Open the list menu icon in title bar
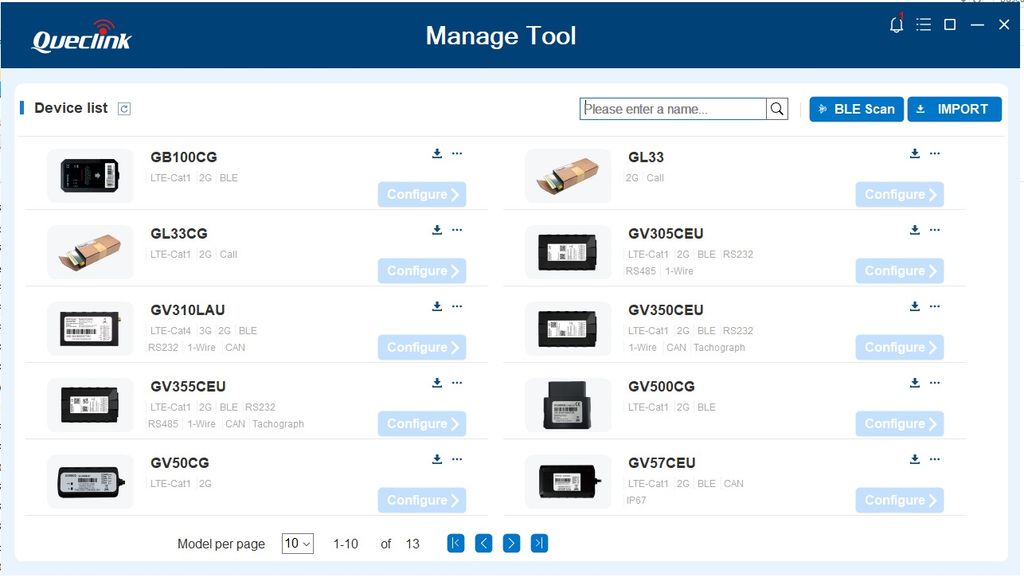 pyautogui.click(x=923, y=25)
